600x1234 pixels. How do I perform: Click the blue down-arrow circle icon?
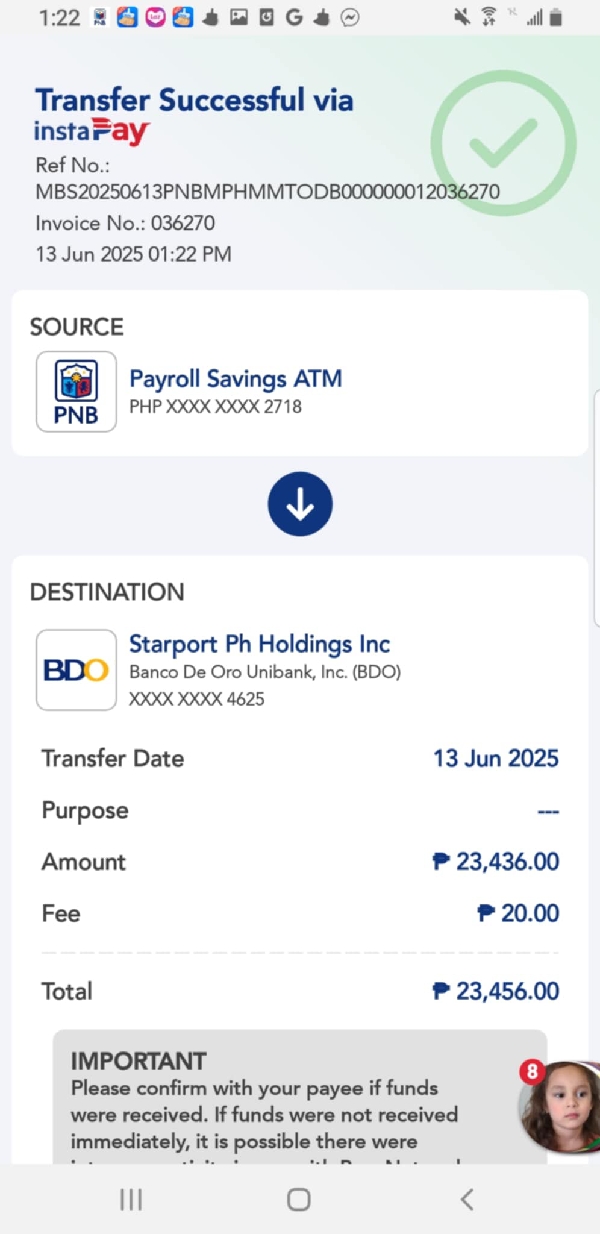(x=300, y=506)
